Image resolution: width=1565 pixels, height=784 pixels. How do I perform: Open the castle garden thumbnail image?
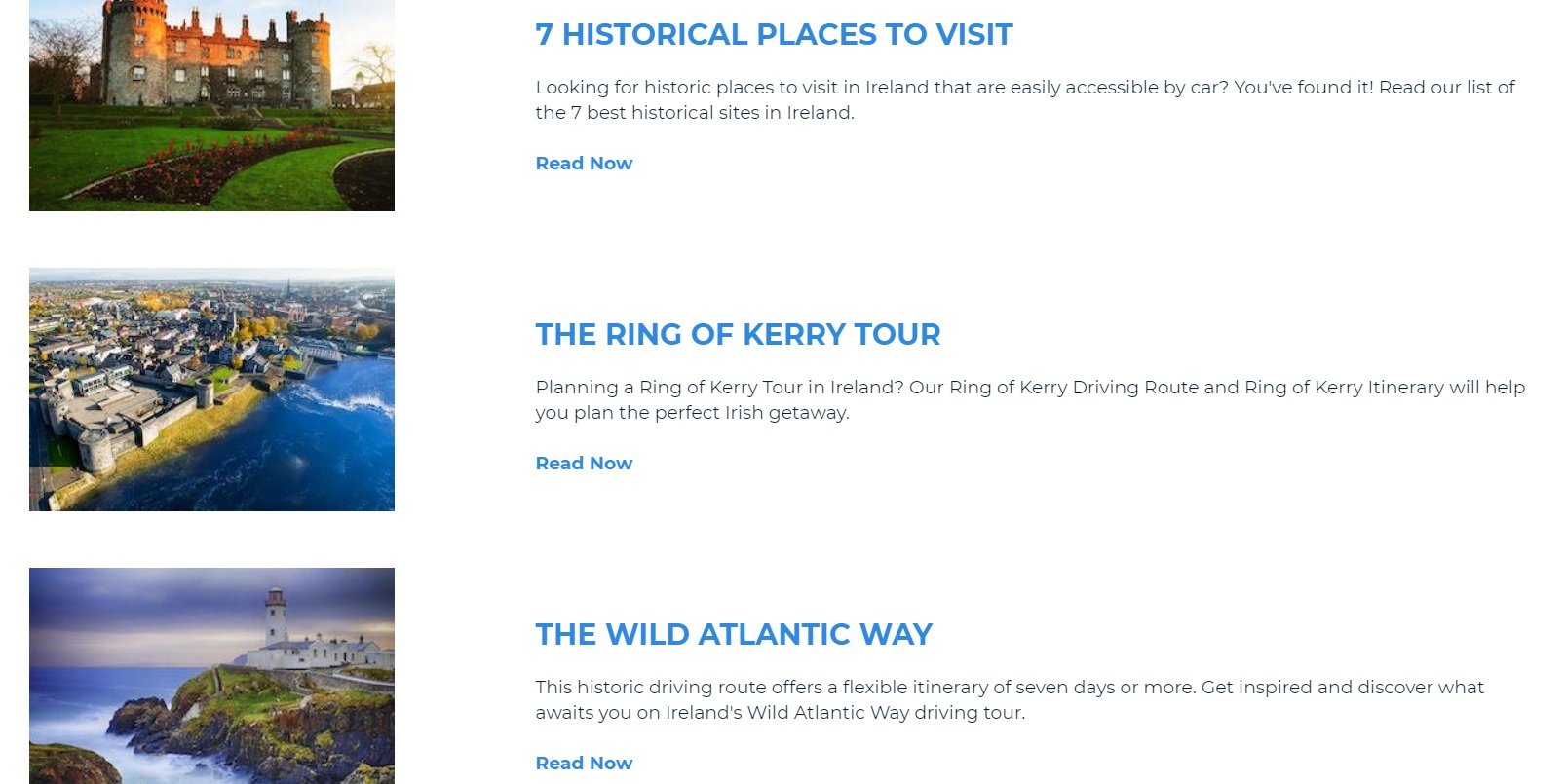(211, 105)
